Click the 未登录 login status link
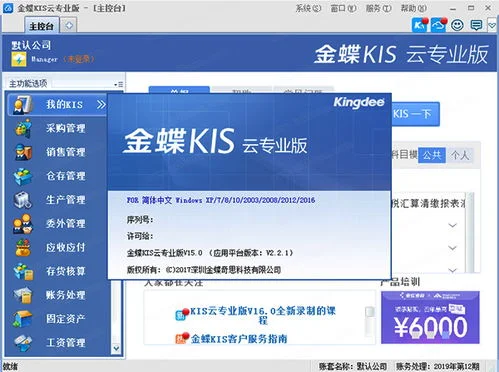 (79, 59)
